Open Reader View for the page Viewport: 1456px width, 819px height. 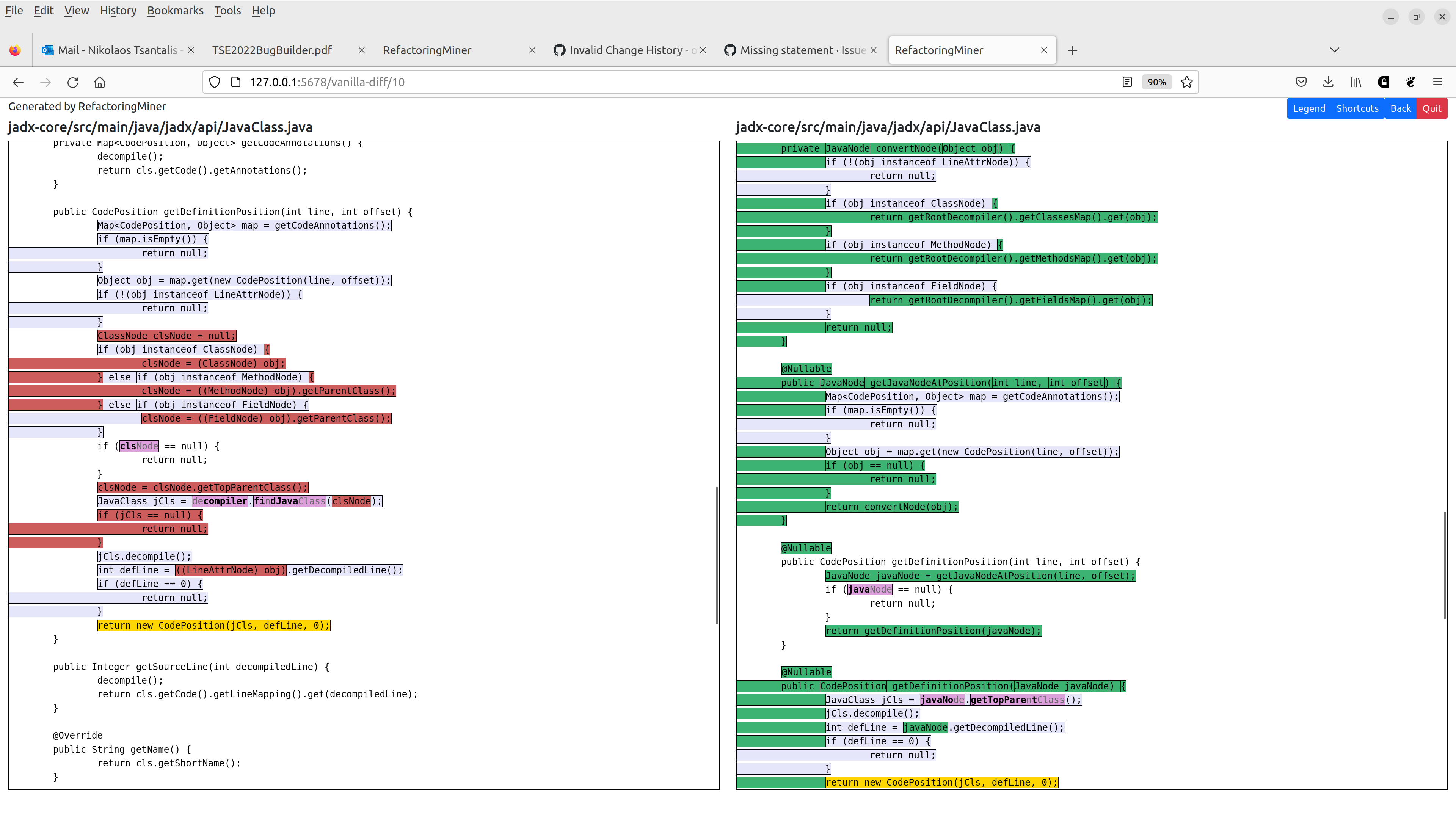1127,82
